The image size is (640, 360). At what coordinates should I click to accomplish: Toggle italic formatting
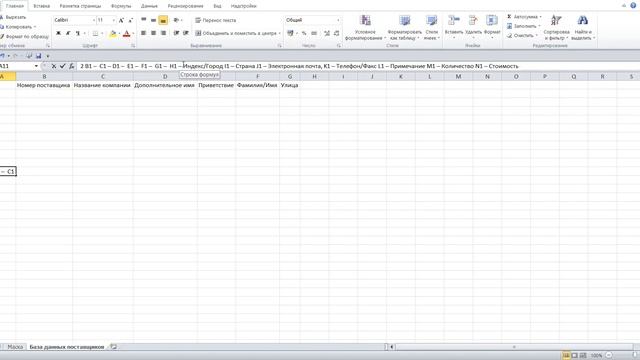click(x=68, y=33)
